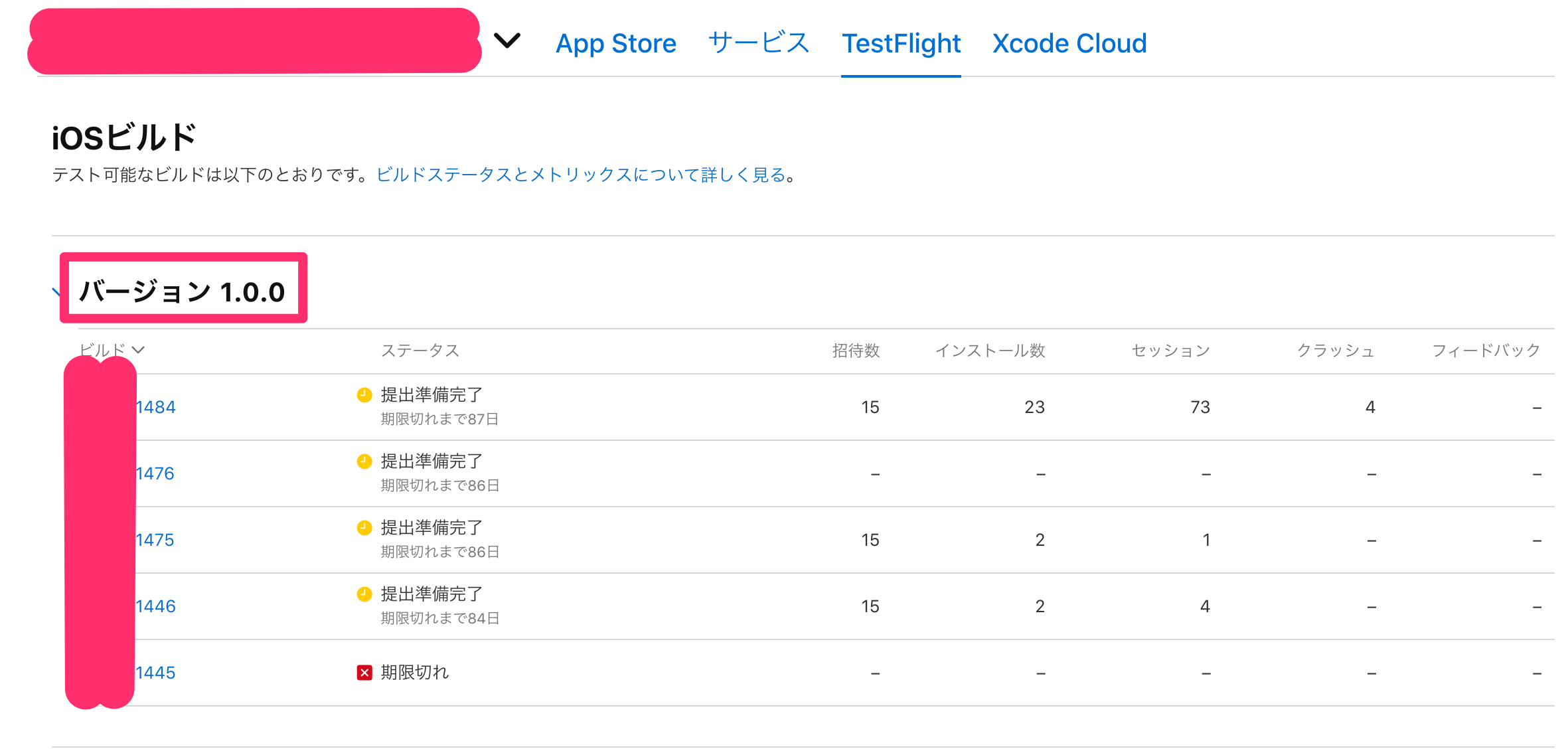
Task: Click the red expired status icon beside build 1445
Action: pyautogui.click(x=364, y=672)
